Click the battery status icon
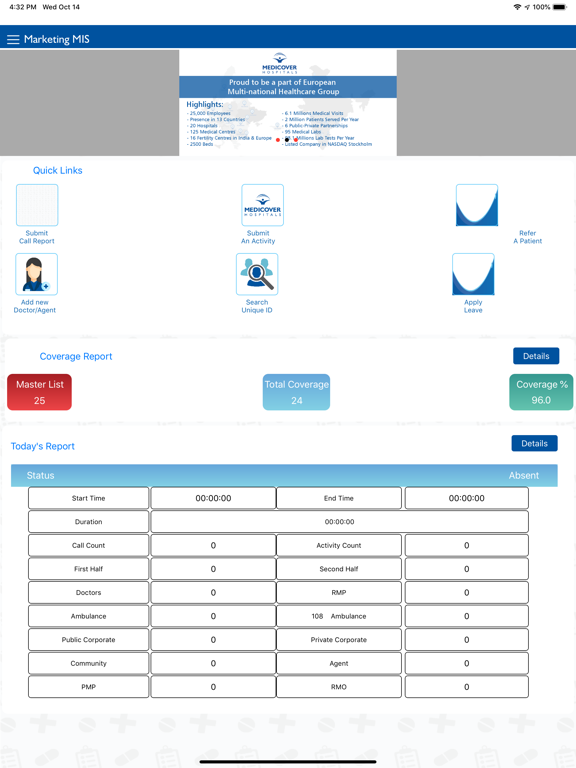This screenshot has height=768, width=576. coord(560,7)
